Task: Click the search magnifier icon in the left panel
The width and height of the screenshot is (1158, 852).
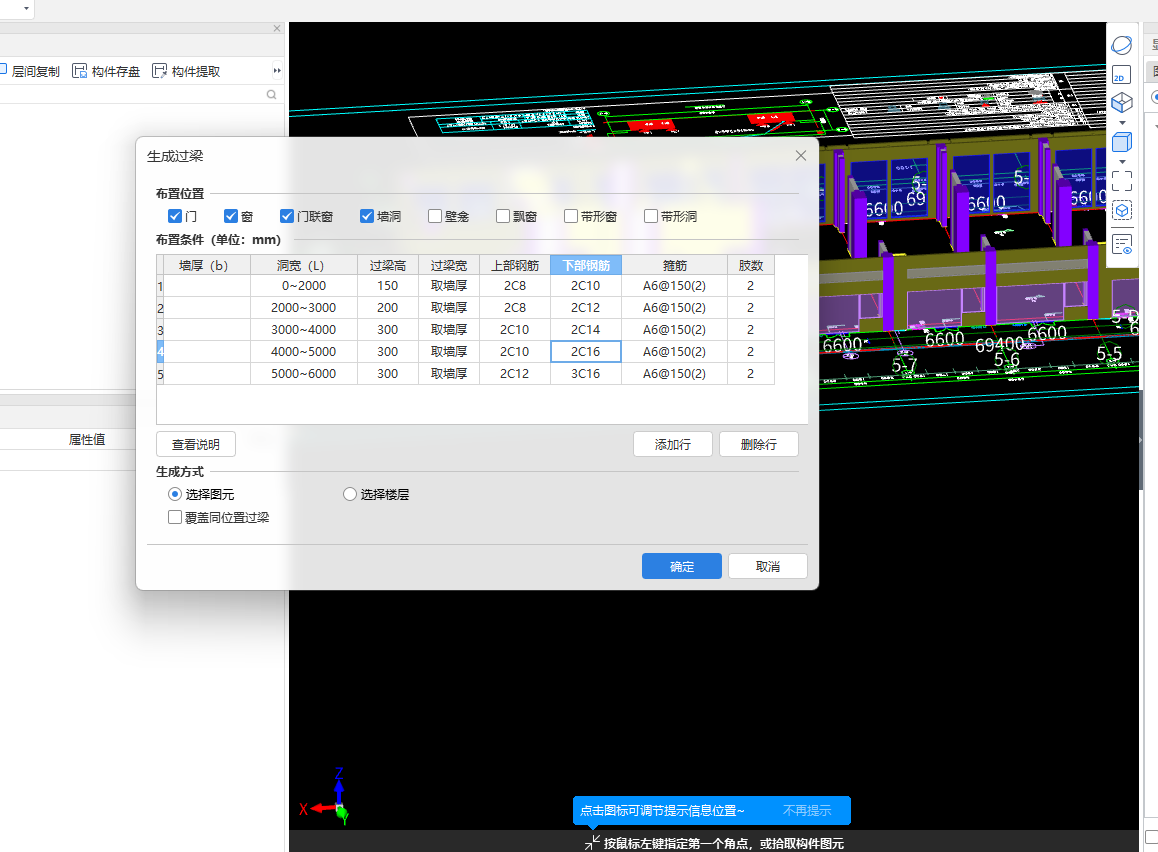Action: [x=271, y=95]
